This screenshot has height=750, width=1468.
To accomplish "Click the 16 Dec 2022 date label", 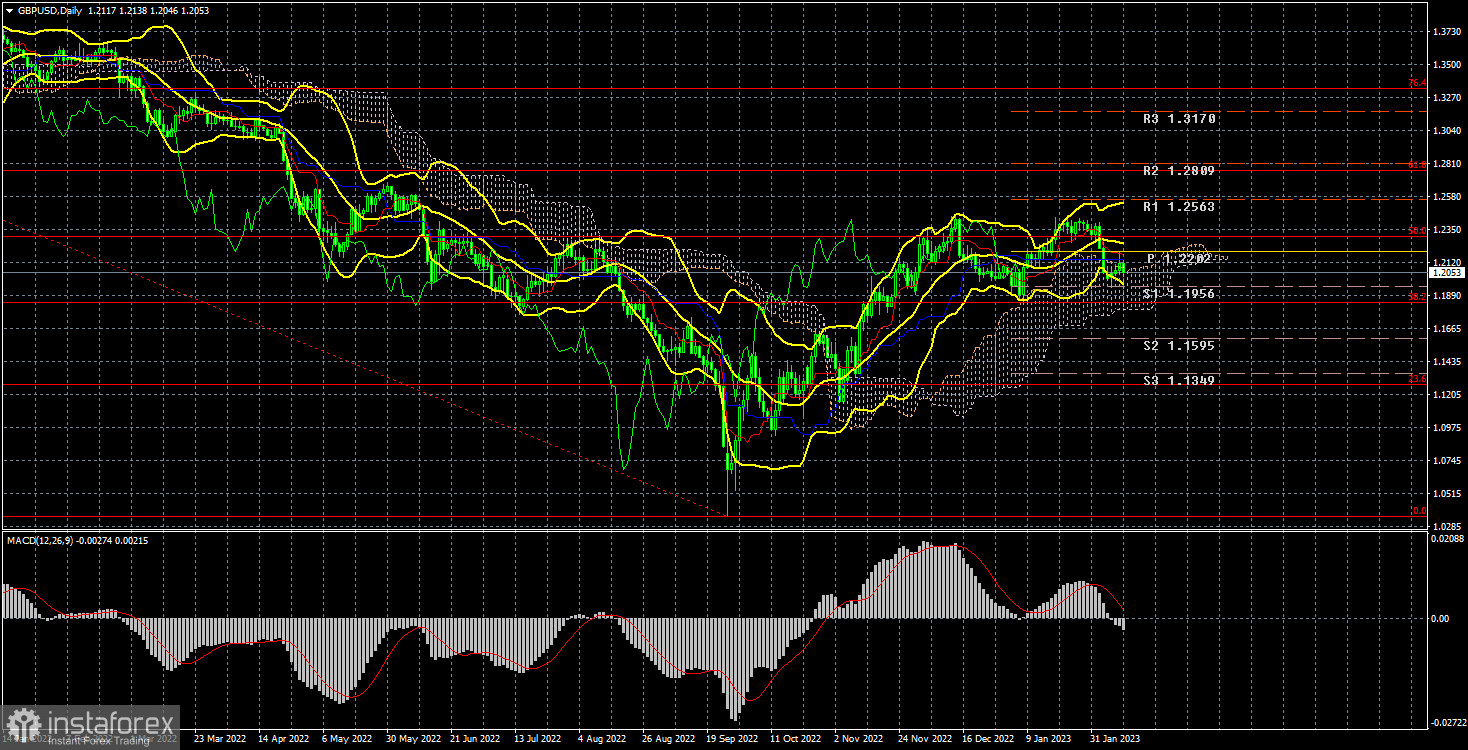I will (988, 740).
